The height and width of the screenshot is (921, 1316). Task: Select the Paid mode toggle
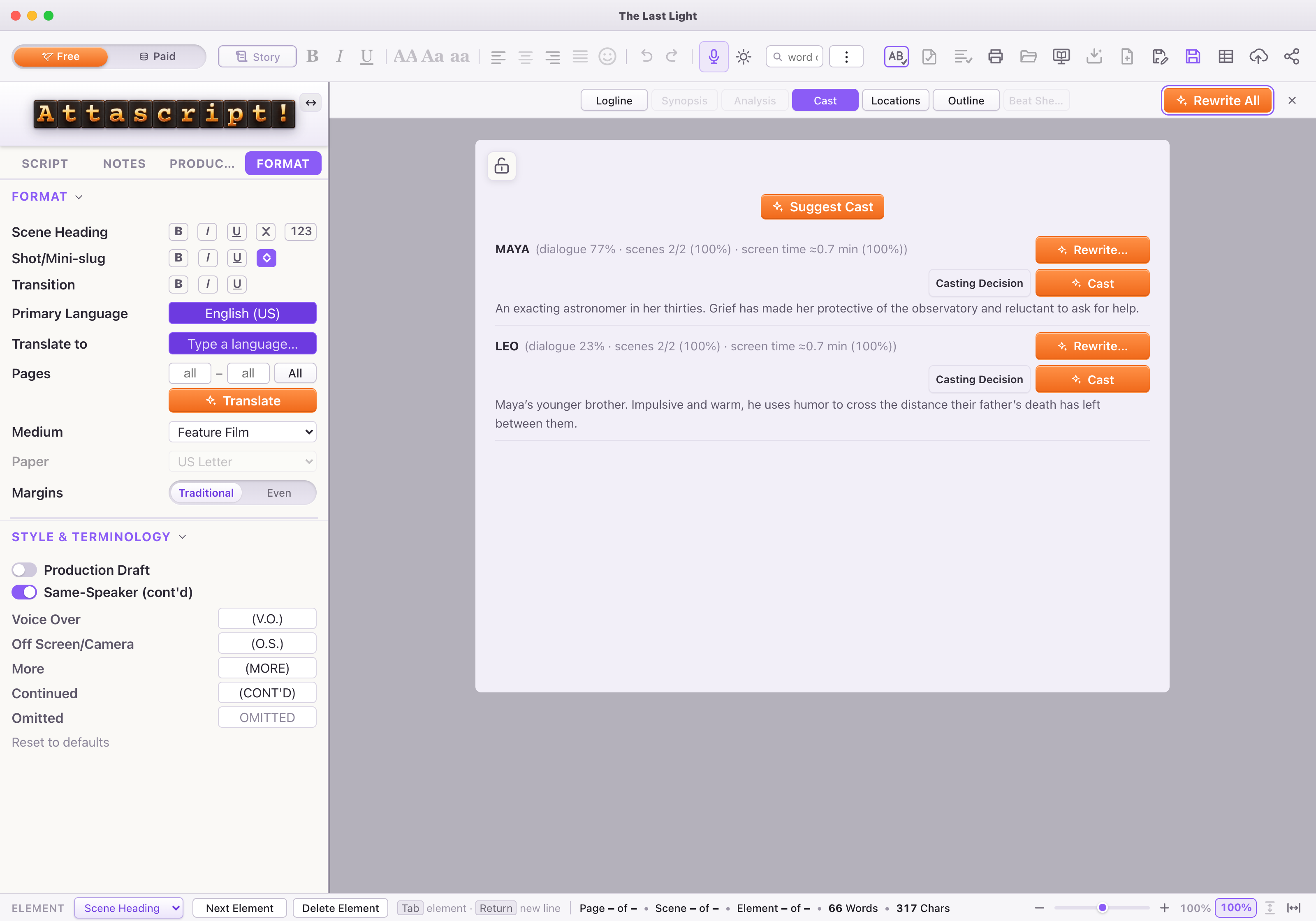click(158, 56)
